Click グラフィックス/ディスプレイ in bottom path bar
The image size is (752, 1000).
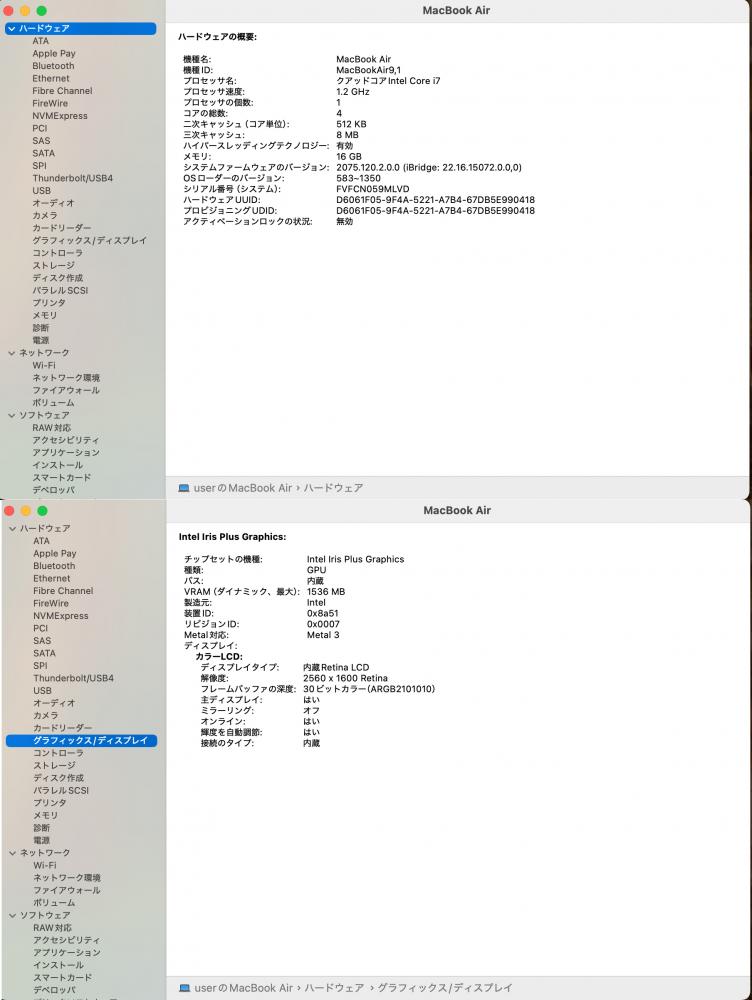pyautogui.click(x=445, y=988)
